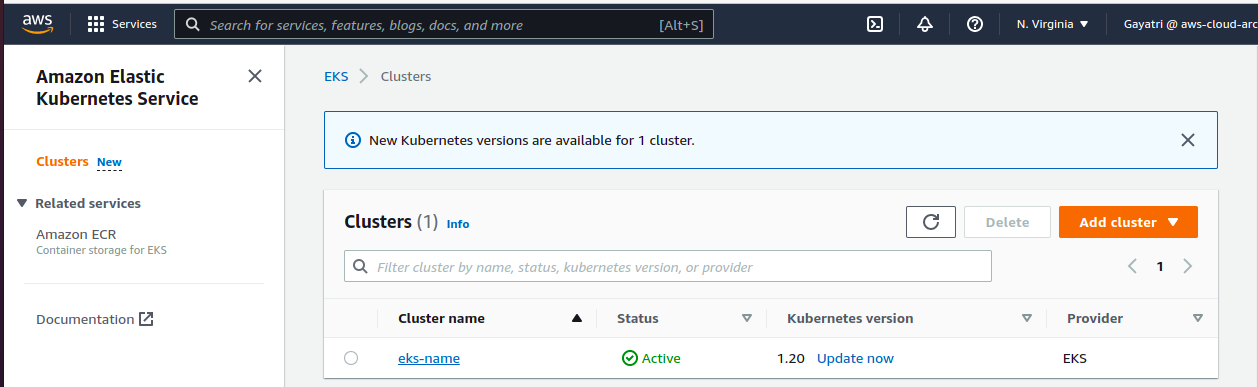
Task: Open Documentation external link
Action: (x=95, y=319)
